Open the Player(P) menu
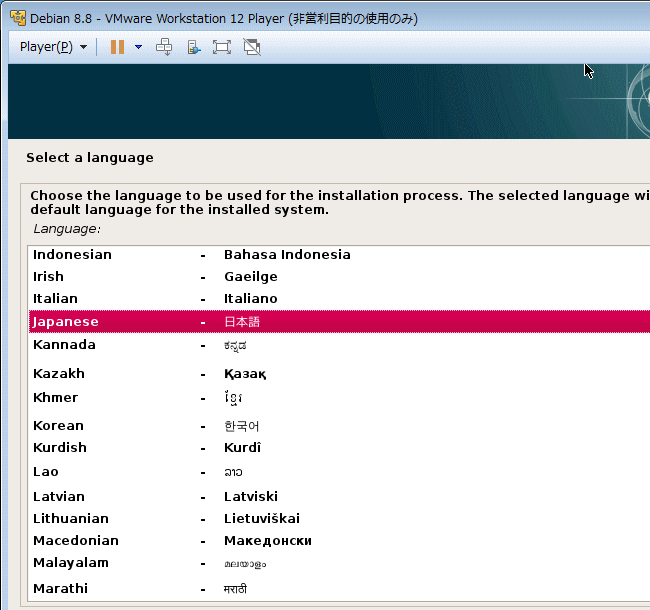 pyautogui.click(x=53, y=47)
